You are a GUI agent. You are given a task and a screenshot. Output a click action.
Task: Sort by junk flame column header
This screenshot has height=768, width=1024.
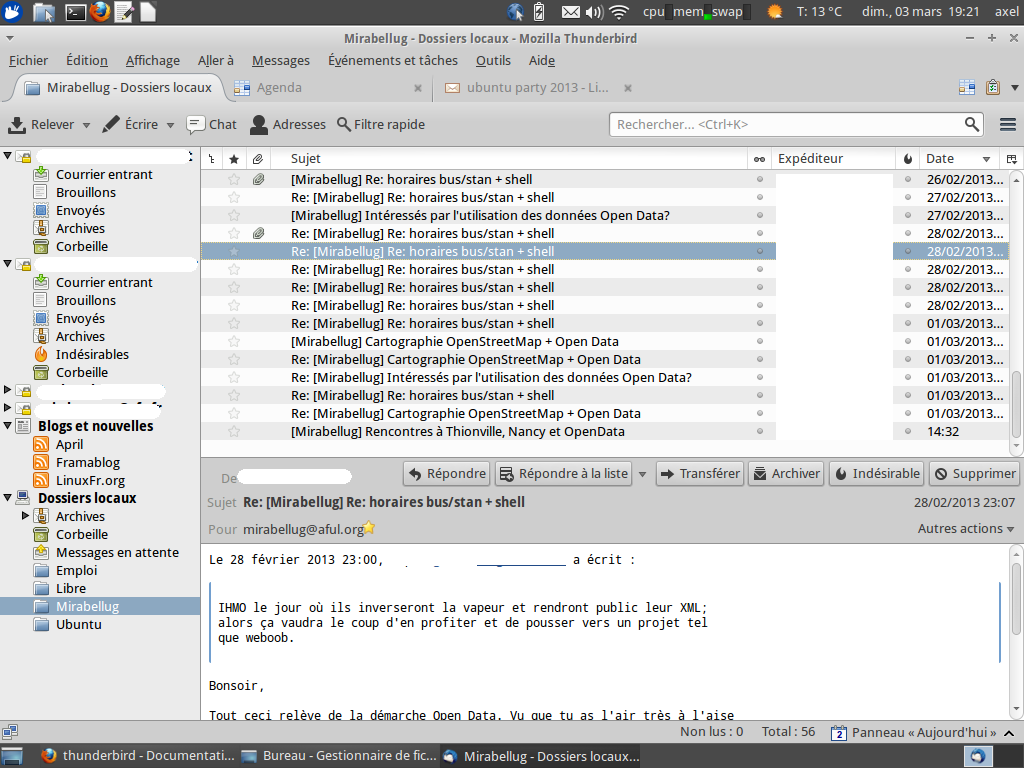(x=908, y=159)
